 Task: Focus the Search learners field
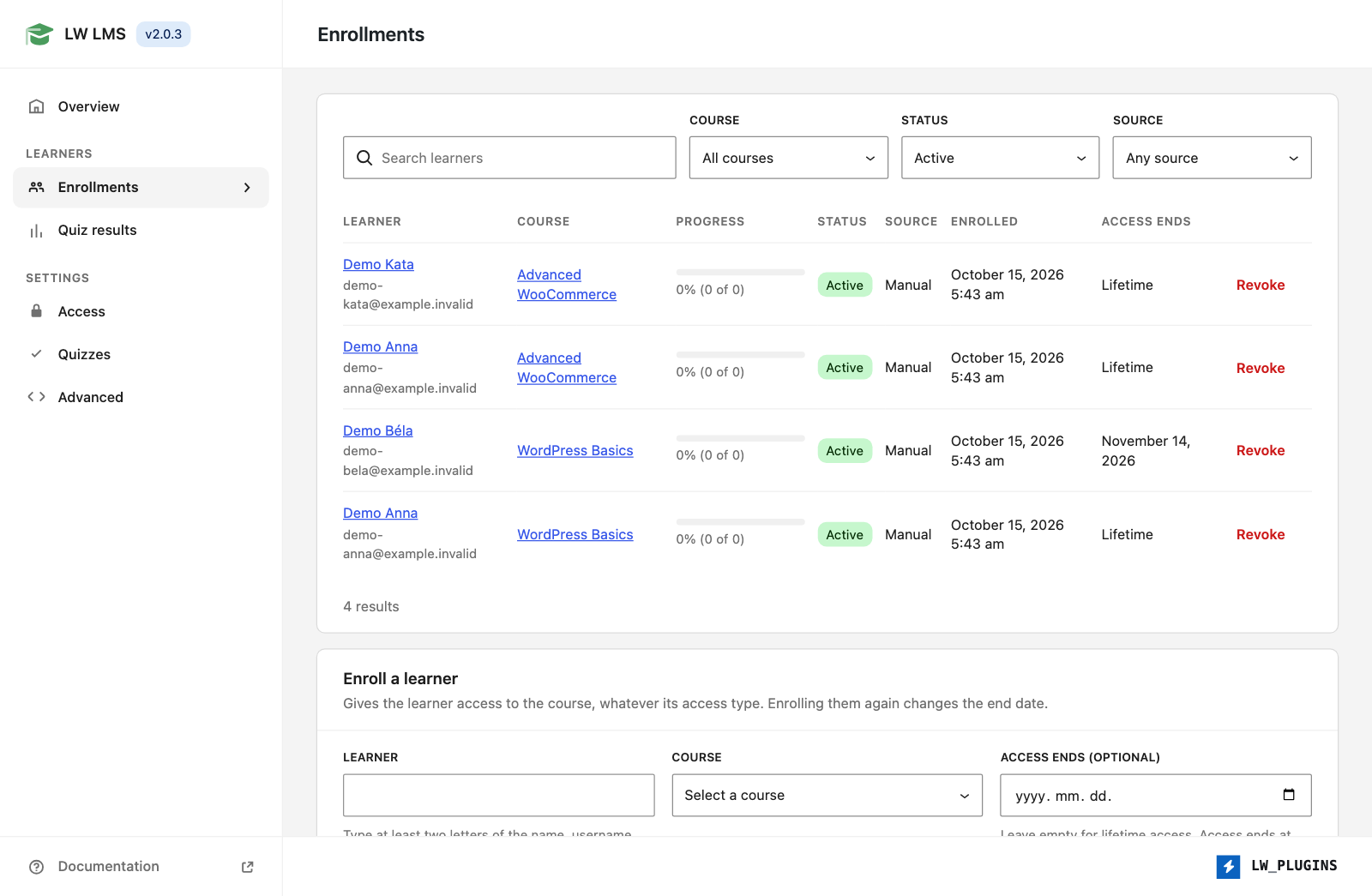coord(509,158)
